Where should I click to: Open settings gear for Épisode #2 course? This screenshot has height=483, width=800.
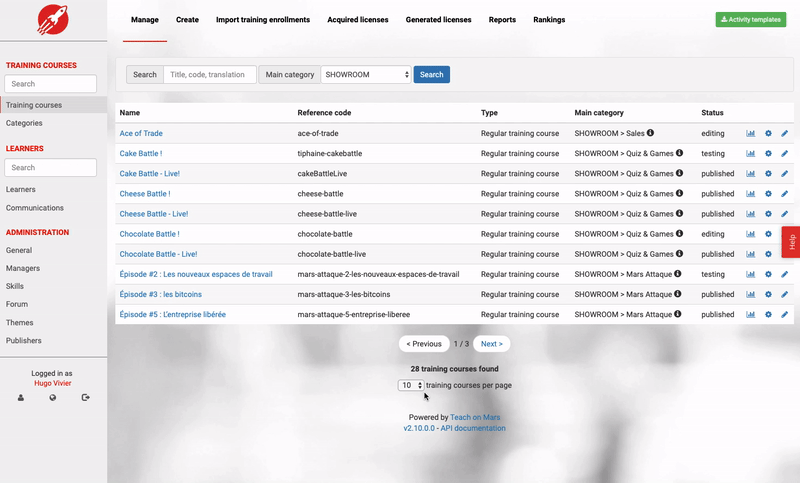768,274
